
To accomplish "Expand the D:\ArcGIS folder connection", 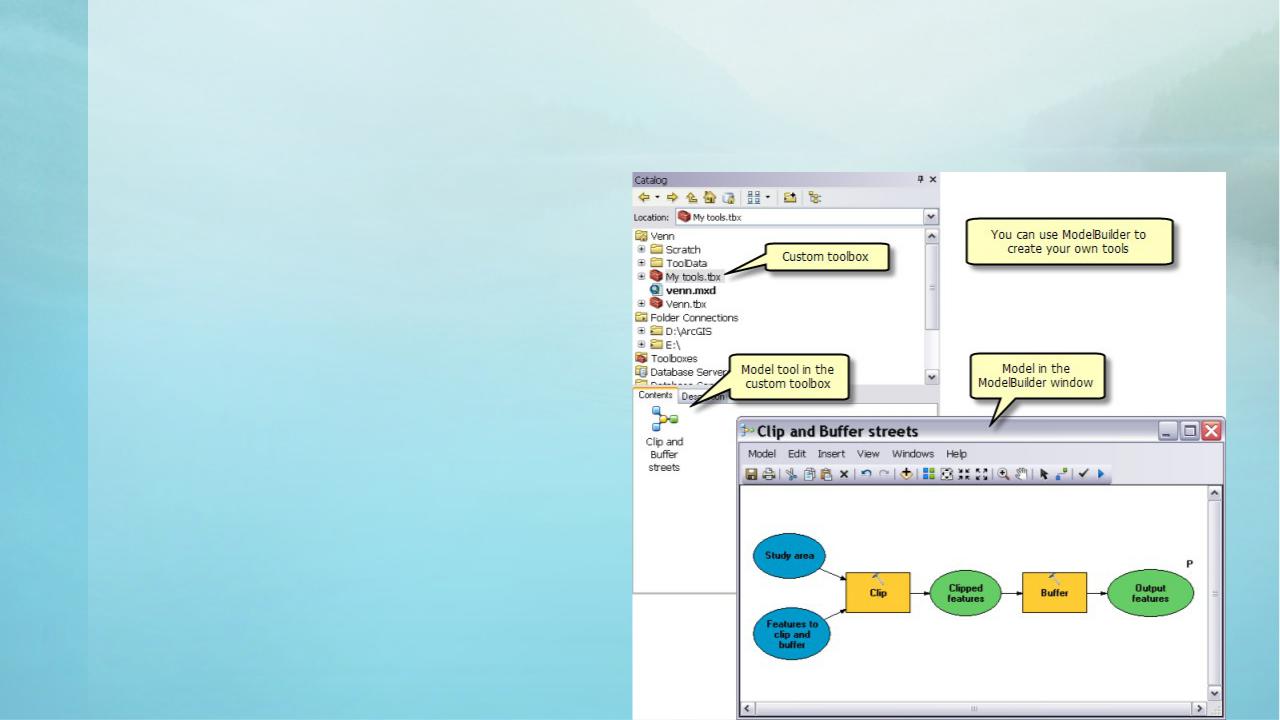I will [x=641, y=331].
